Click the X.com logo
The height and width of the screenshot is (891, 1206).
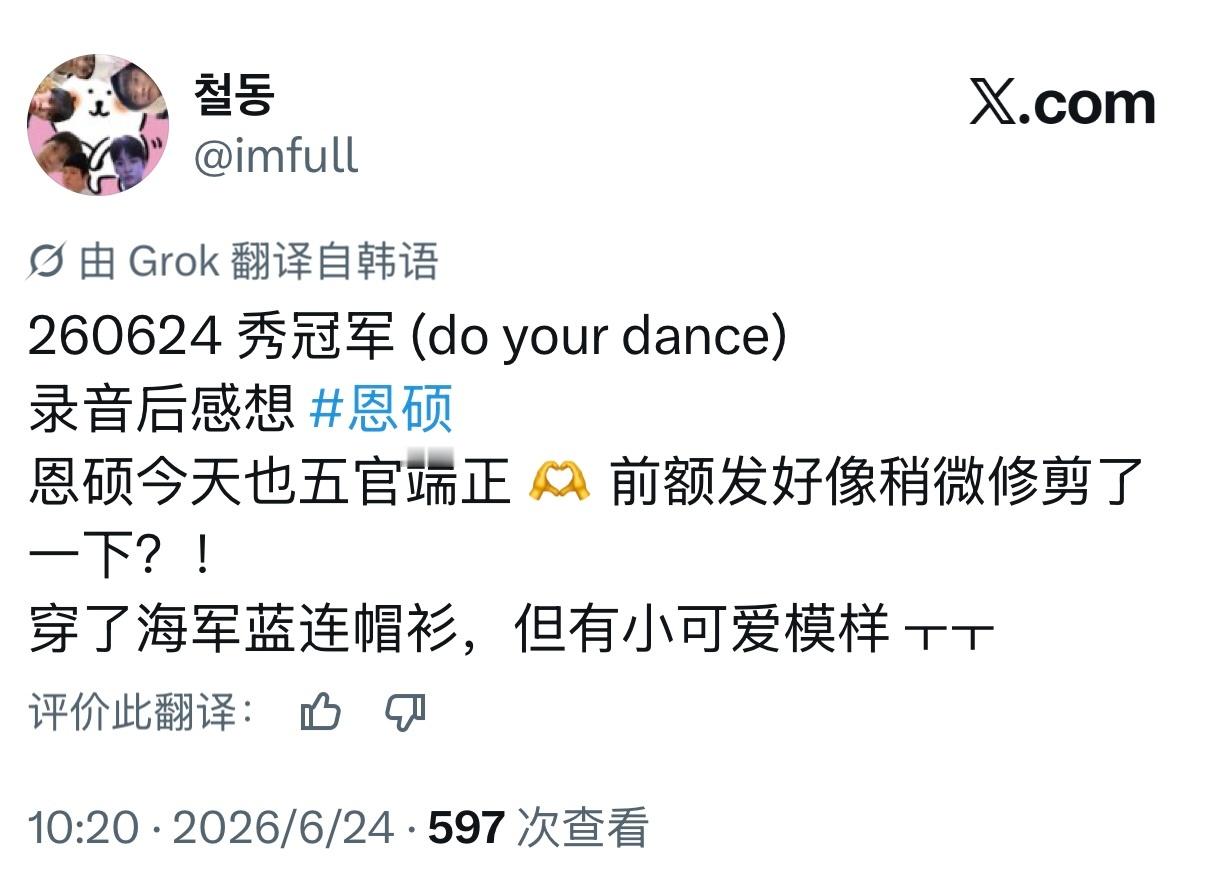tap(1062, 105)
